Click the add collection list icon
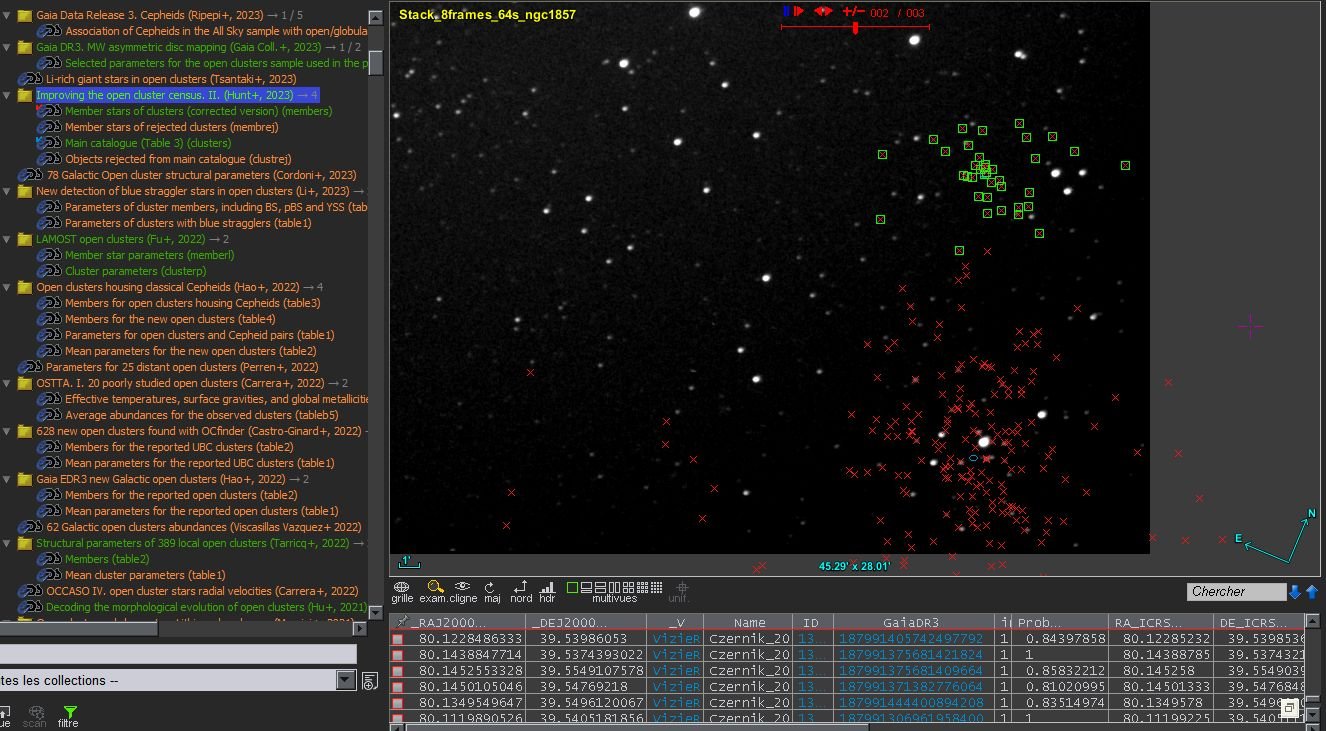The width and height of the screenshot is (1326, 731). pyautogui.click(x=369, y=681)
